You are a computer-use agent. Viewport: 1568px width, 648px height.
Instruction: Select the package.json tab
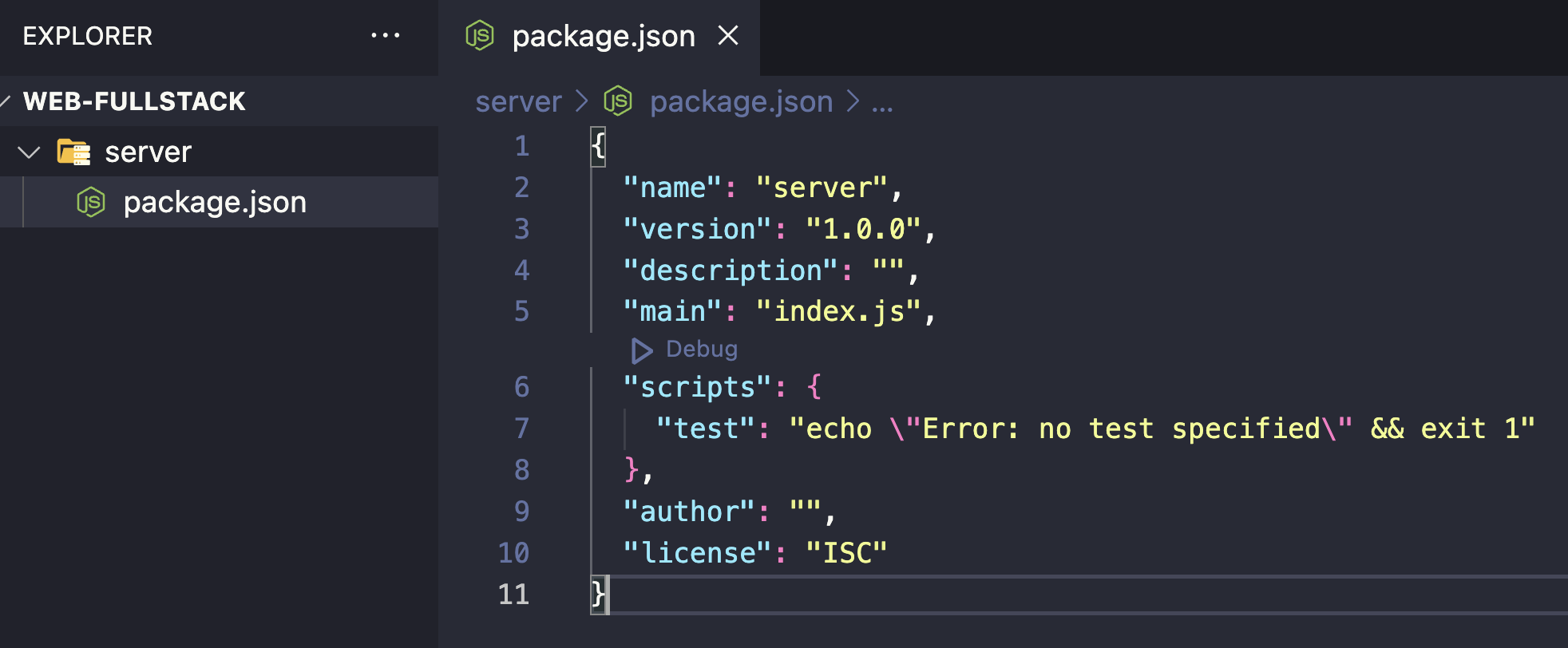pos(603,37)
